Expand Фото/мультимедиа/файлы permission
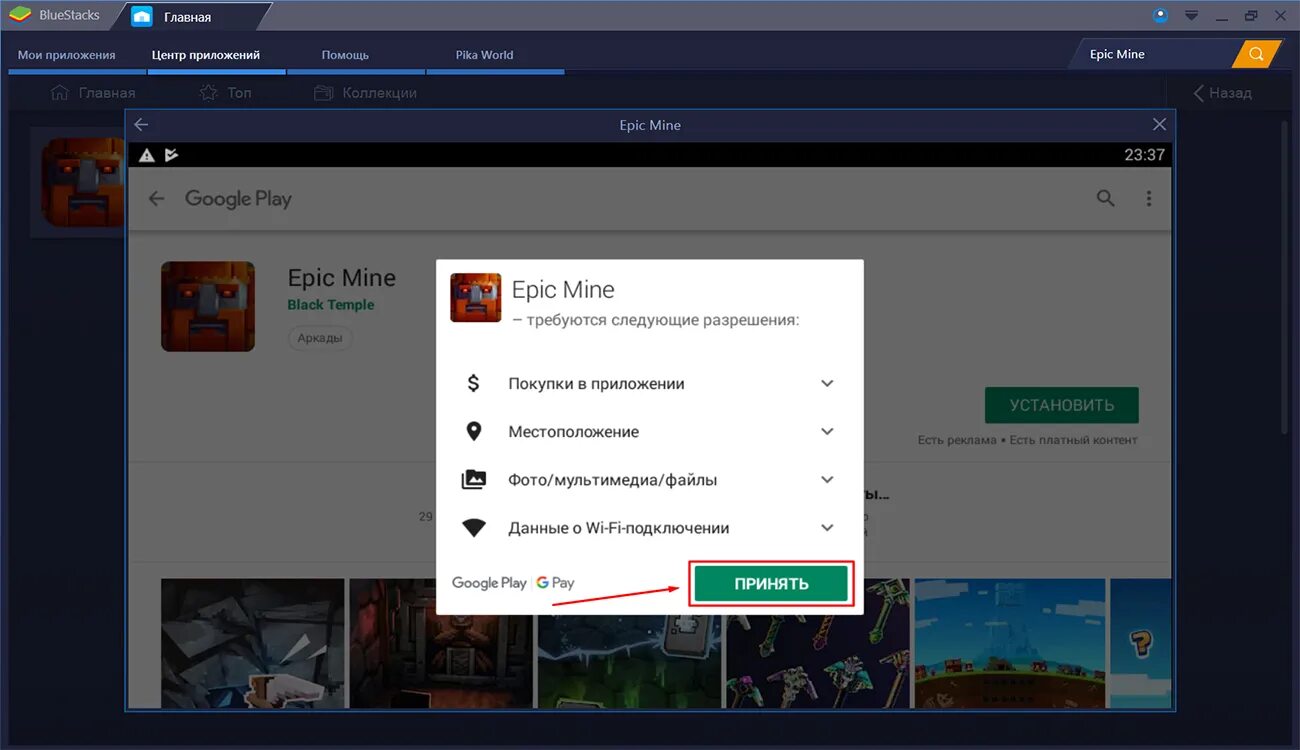 point(827,479)
